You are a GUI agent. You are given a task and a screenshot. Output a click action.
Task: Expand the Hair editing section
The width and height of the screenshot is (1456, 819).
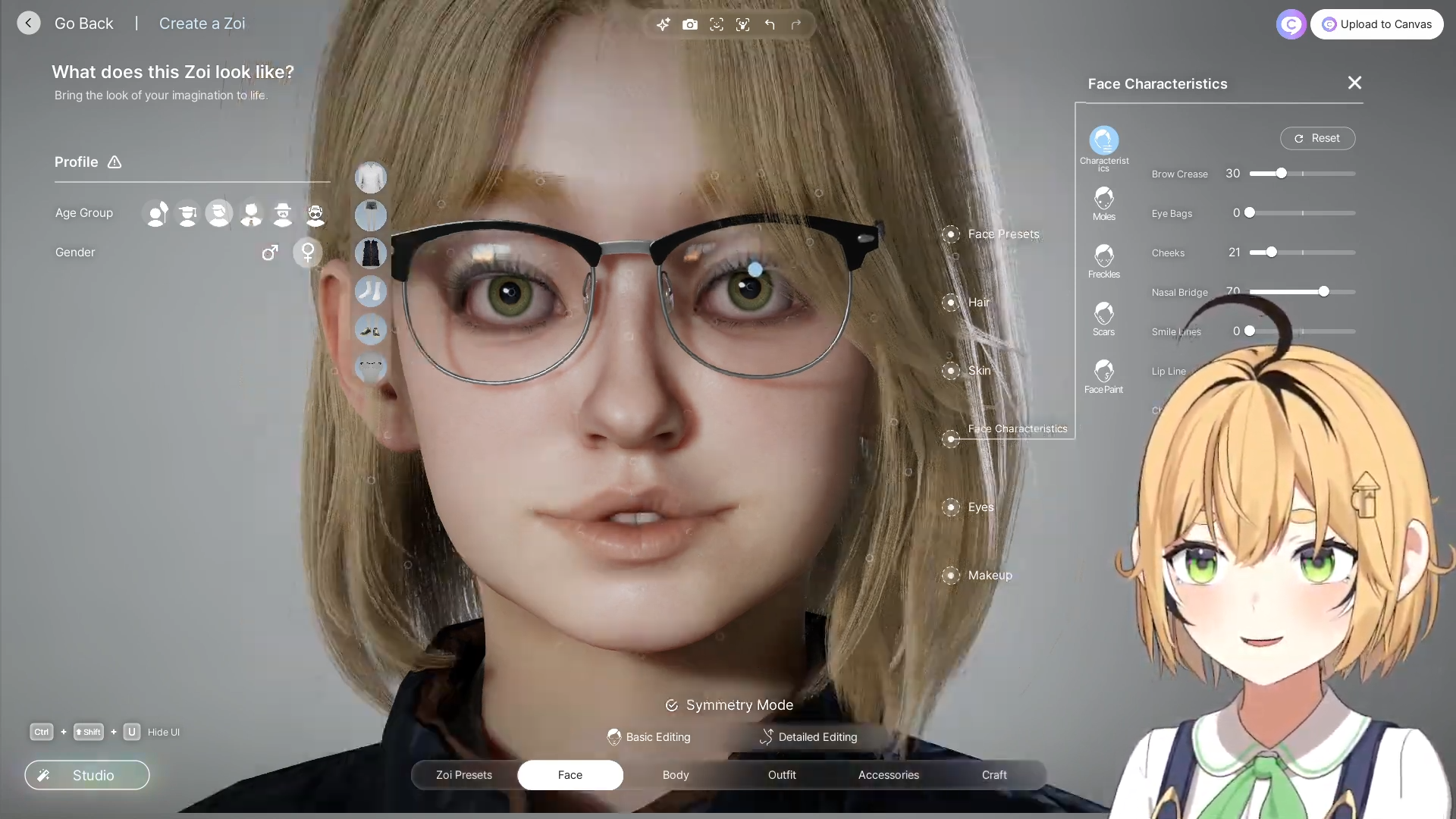pos(950,303)
